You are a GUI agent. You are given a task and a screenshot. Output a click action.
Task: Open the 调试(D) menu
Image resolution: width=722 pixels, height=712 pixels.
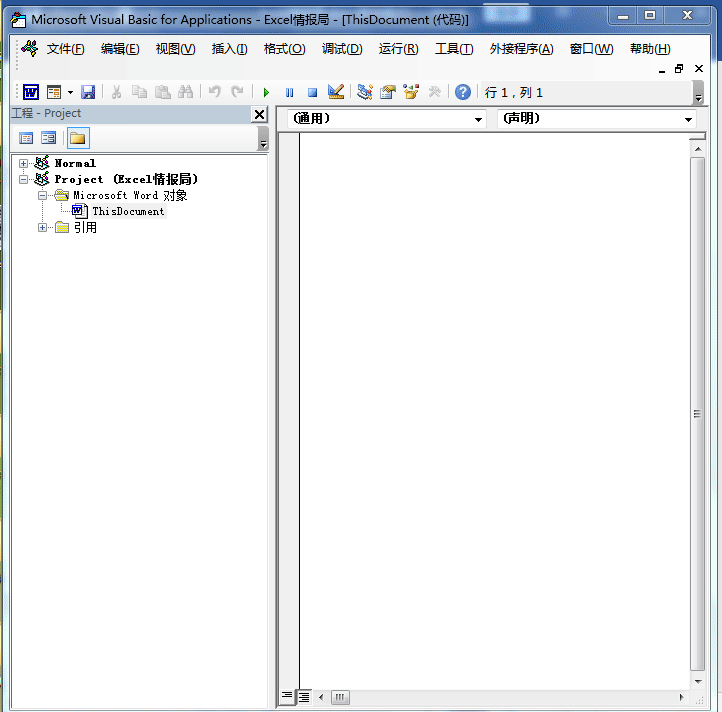(x=342, y=49)
